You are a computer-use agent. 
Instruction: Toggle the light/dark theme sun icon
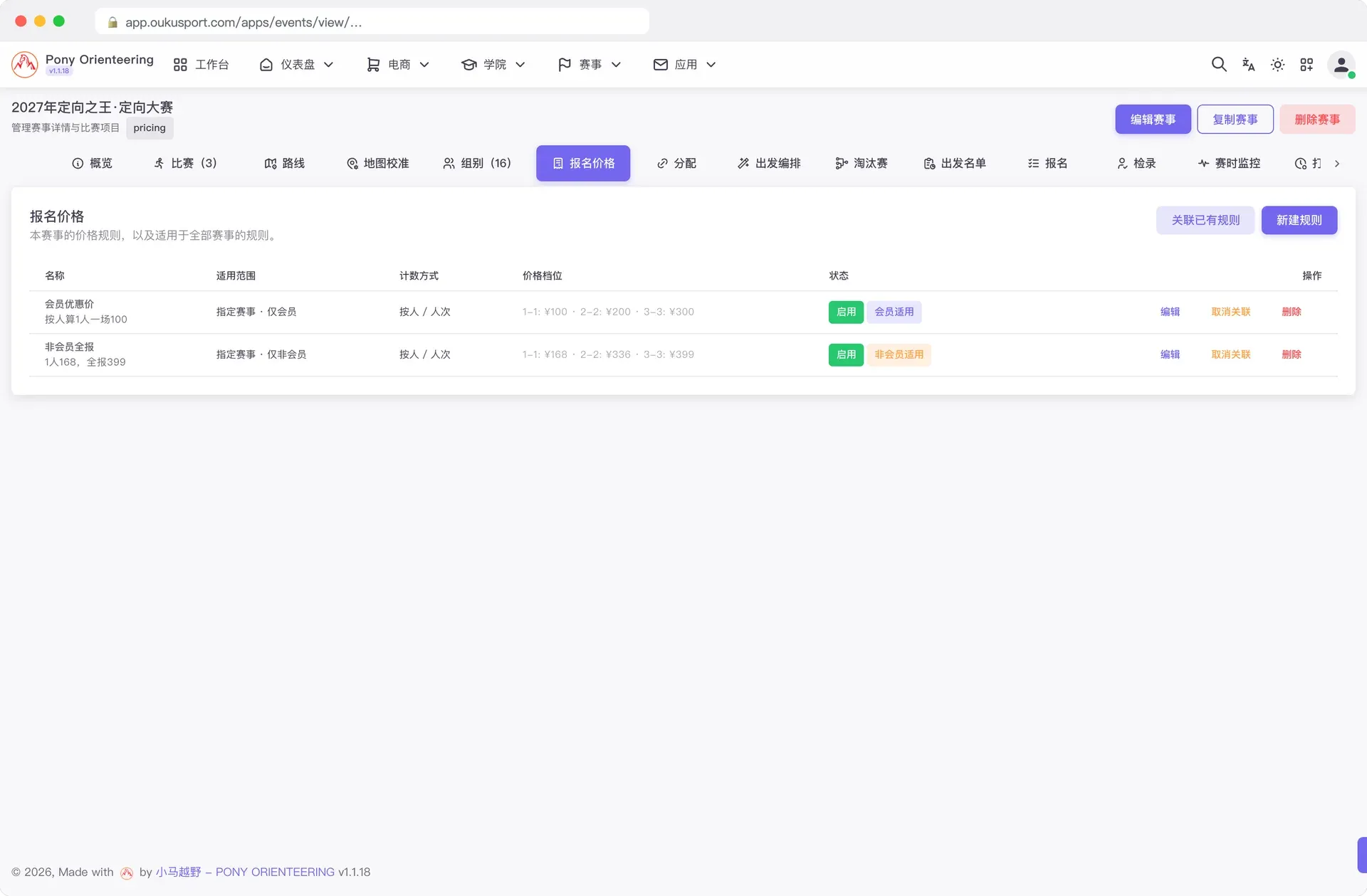[1277, 65]
